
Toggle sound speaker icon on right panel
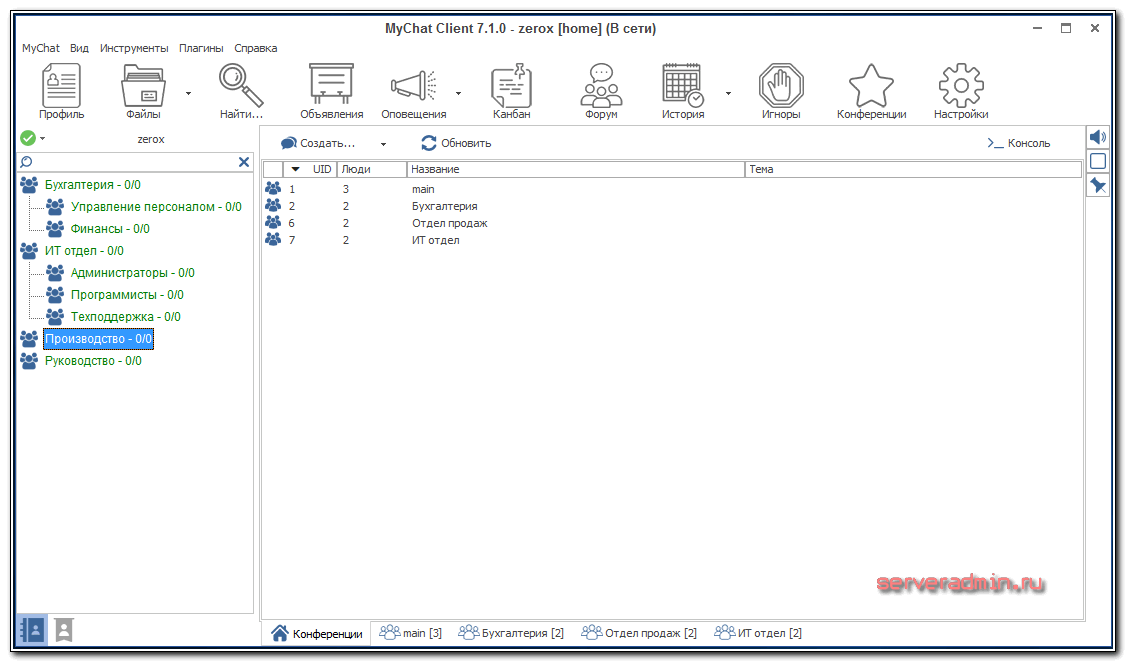point(1097,137)
